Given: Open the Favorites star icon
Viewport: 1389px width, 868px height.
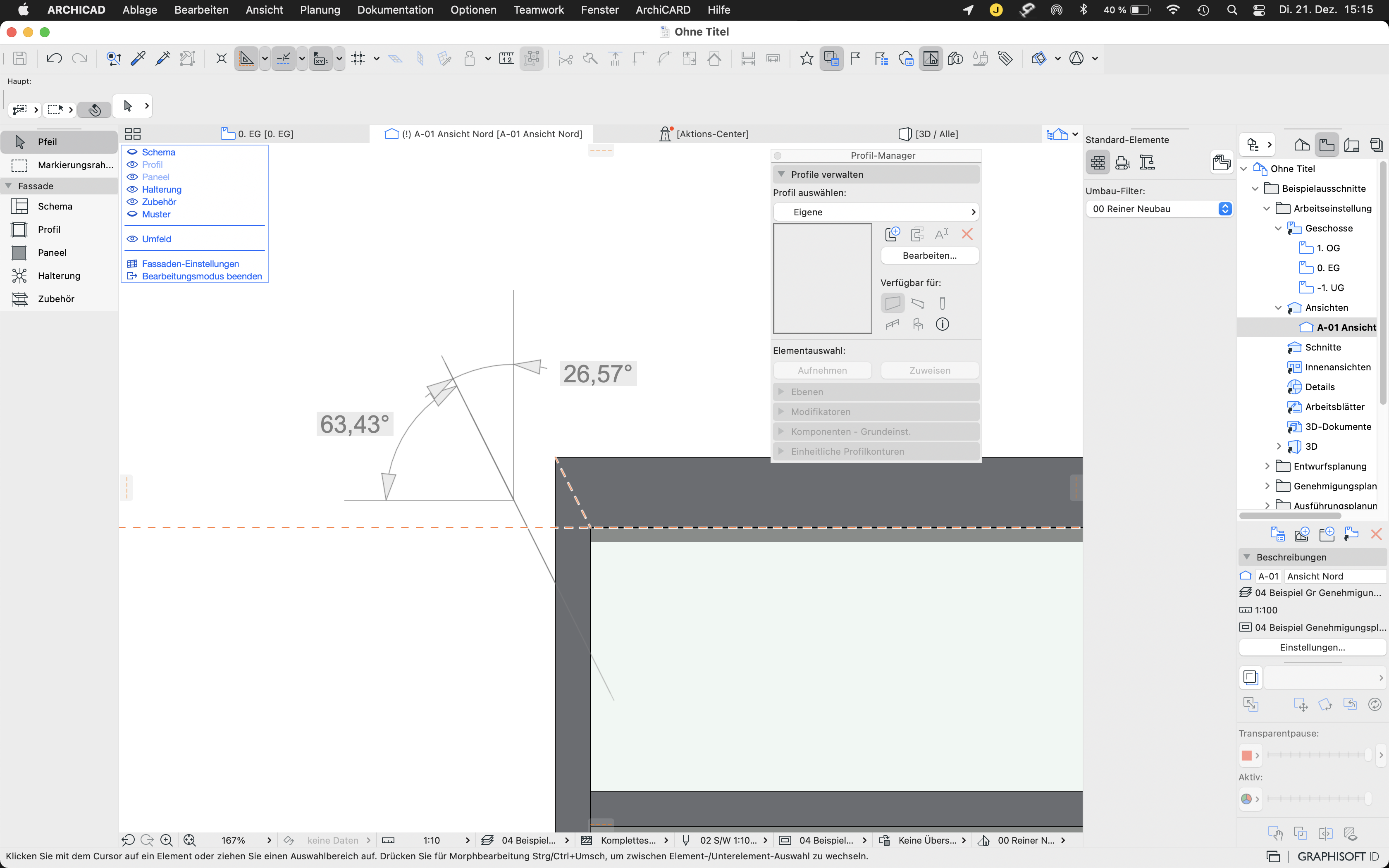Looking at the screenshot, I should (807, 59).
